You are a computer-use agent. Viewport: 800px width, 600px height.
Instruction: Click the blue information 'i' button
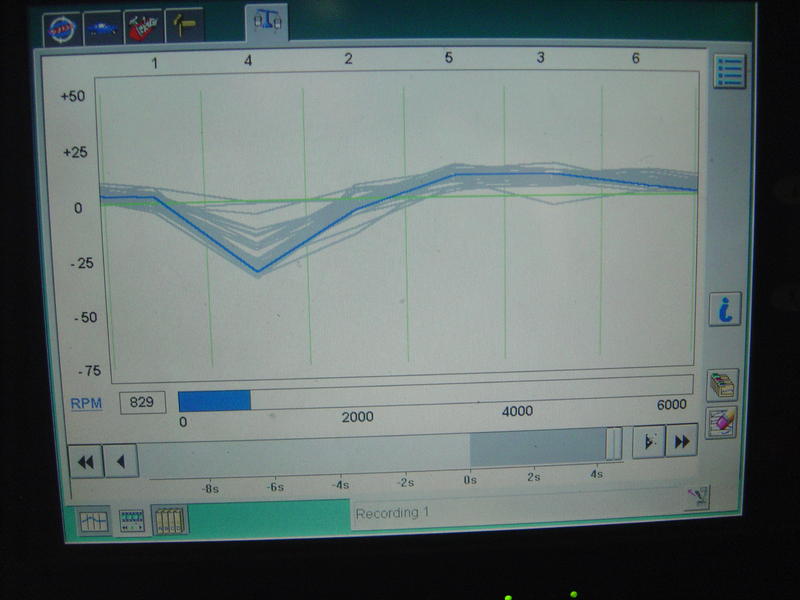pyautogui.click(x=725, y=309)
